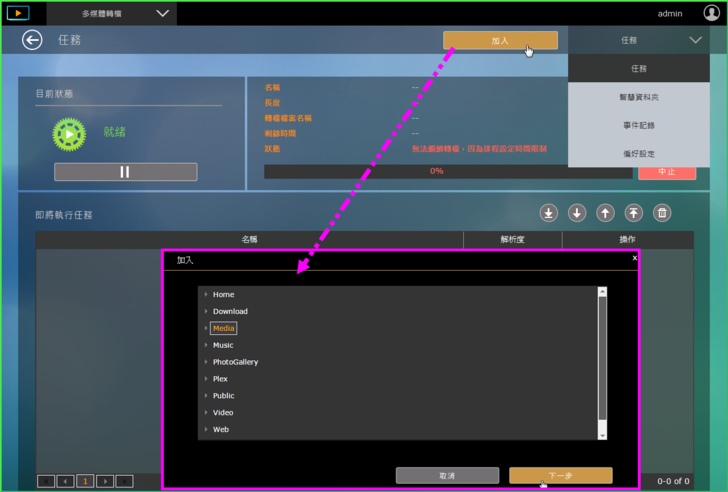728x492 pixels.
Task: Click the media converter app logo icon
Action: pyautogui.click(x=18, y=13)
